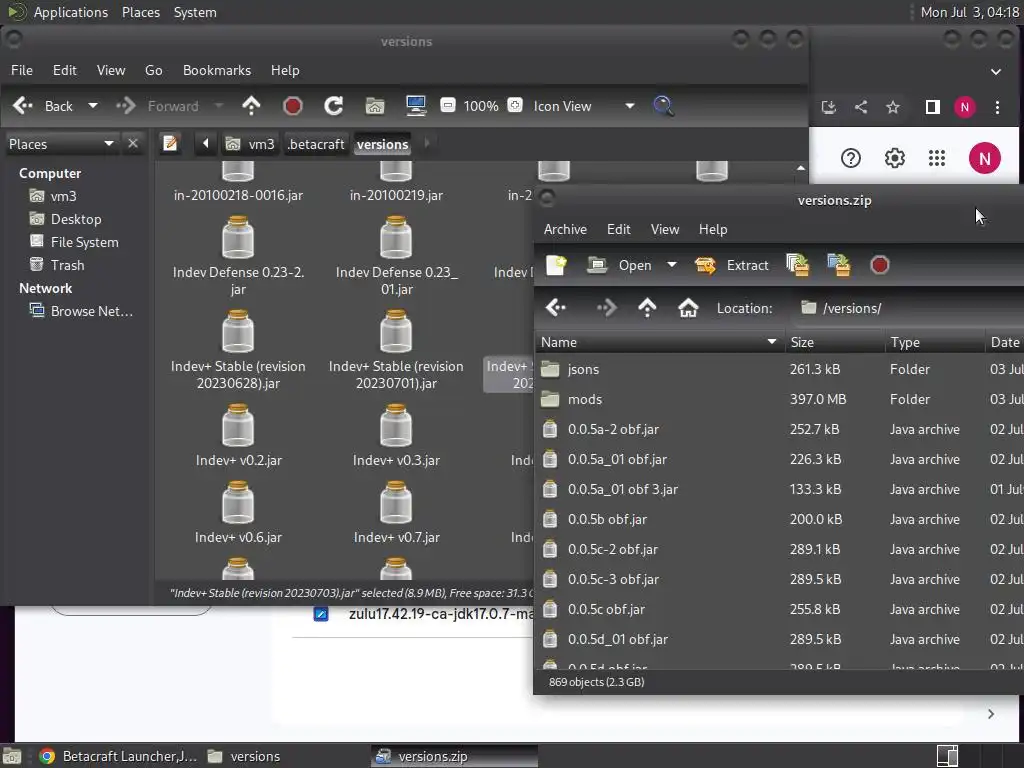Sort archive list by Size column
The height and width of the screenshot is (768, 1024).
point(835,342)
